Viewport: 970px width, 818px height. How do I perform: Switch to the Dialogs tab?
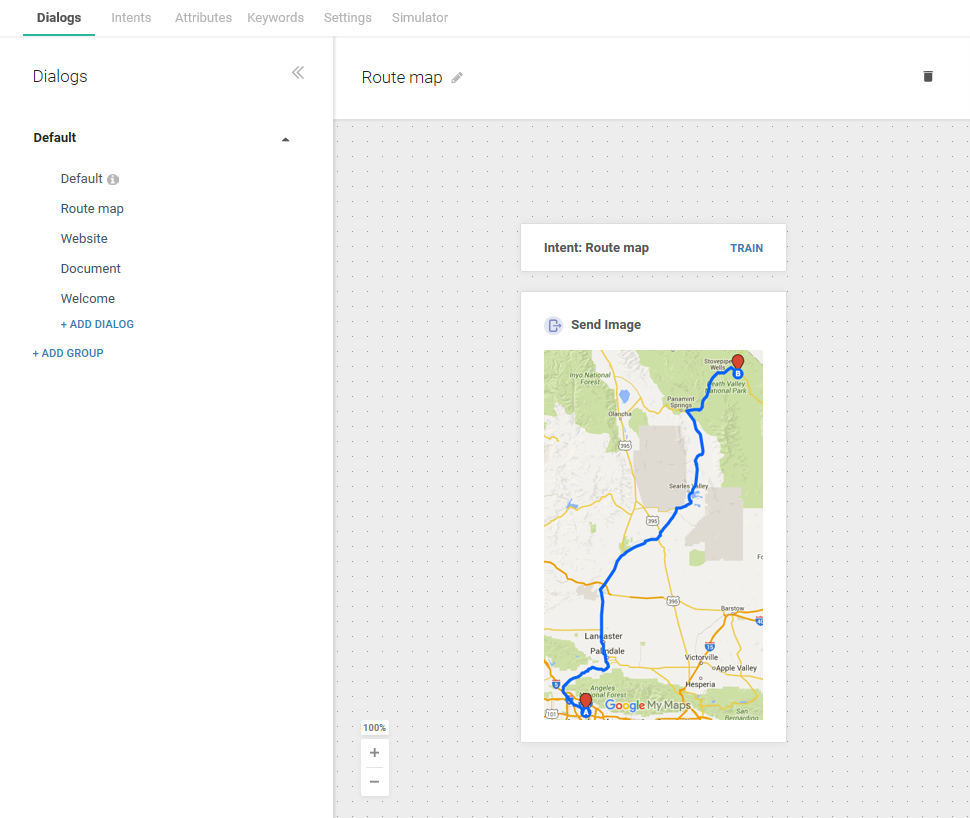(59, 18)
